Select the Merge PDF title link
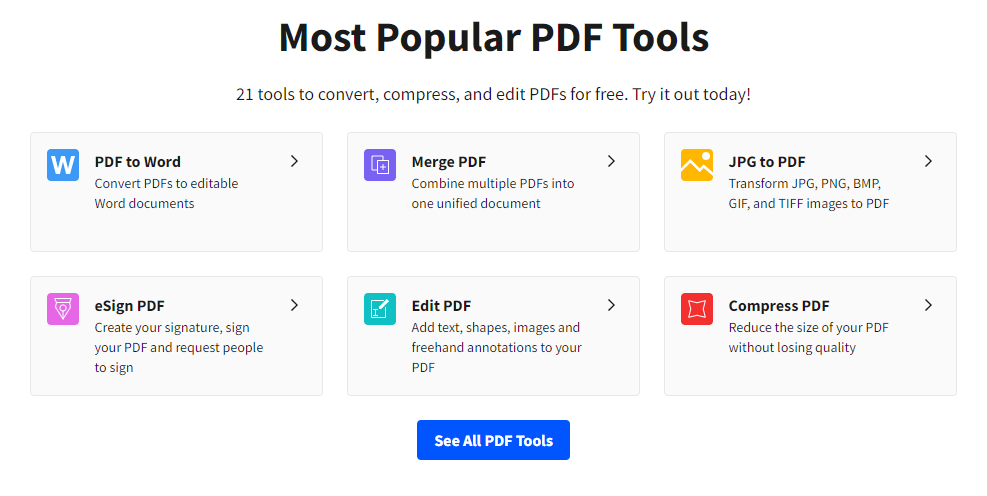The width and height of the screenshot is (987, 496). [448, 162]
